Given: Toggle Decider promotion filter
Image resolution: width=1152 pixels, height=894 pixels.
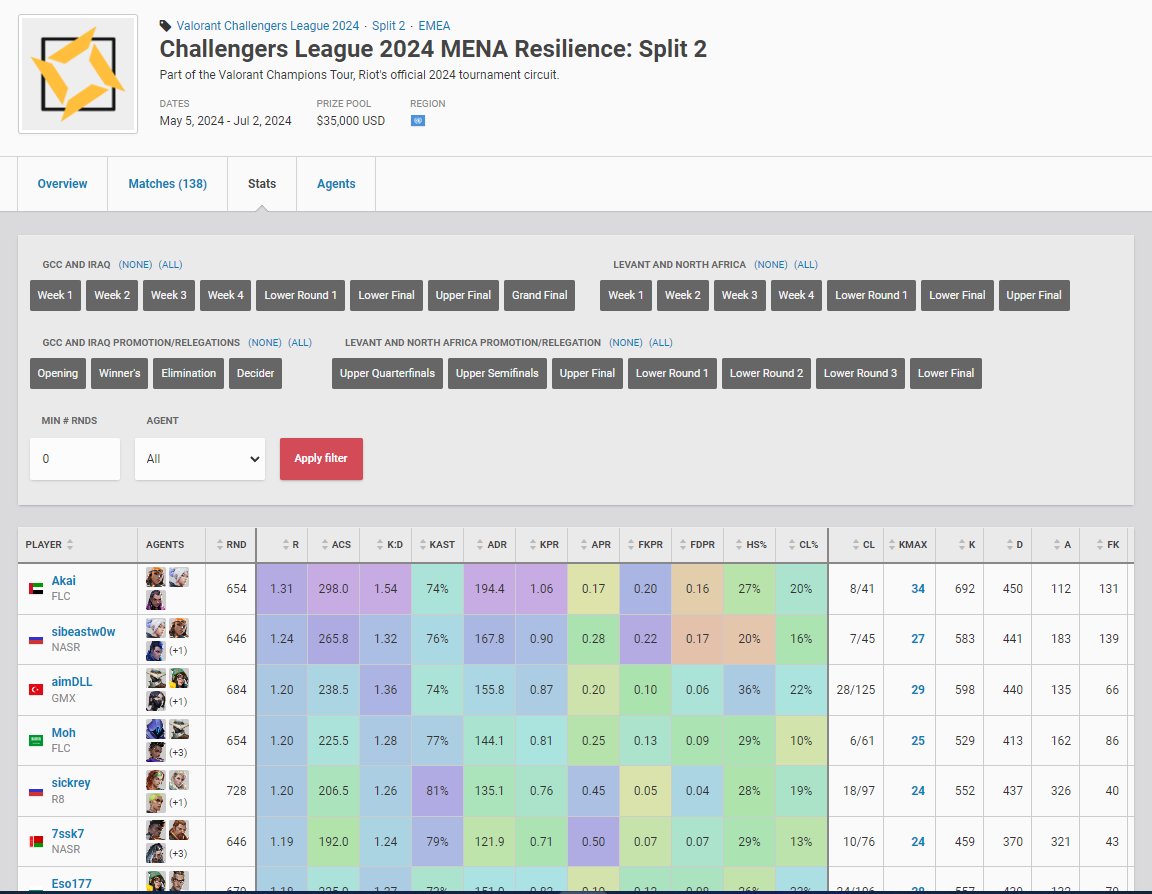Looking at the screenshot, I should [x=256, y=373].
